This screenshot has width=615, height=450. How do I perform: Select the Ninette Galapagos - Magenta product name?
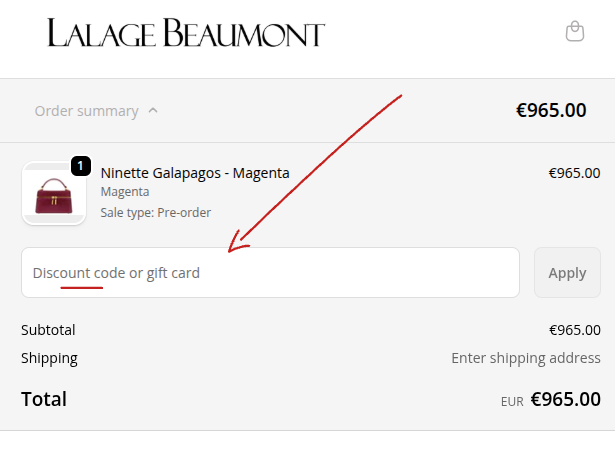point(195,173)
